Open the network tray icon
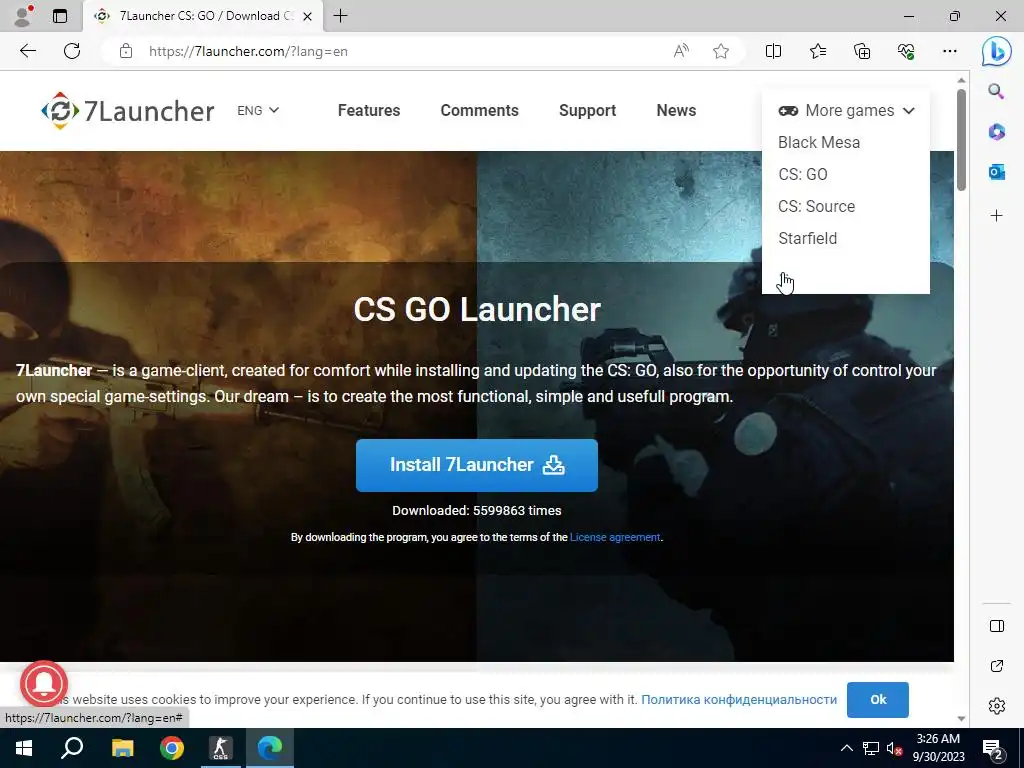Image resolution: width=1024 pixels, height=768 pixels. 871,748
